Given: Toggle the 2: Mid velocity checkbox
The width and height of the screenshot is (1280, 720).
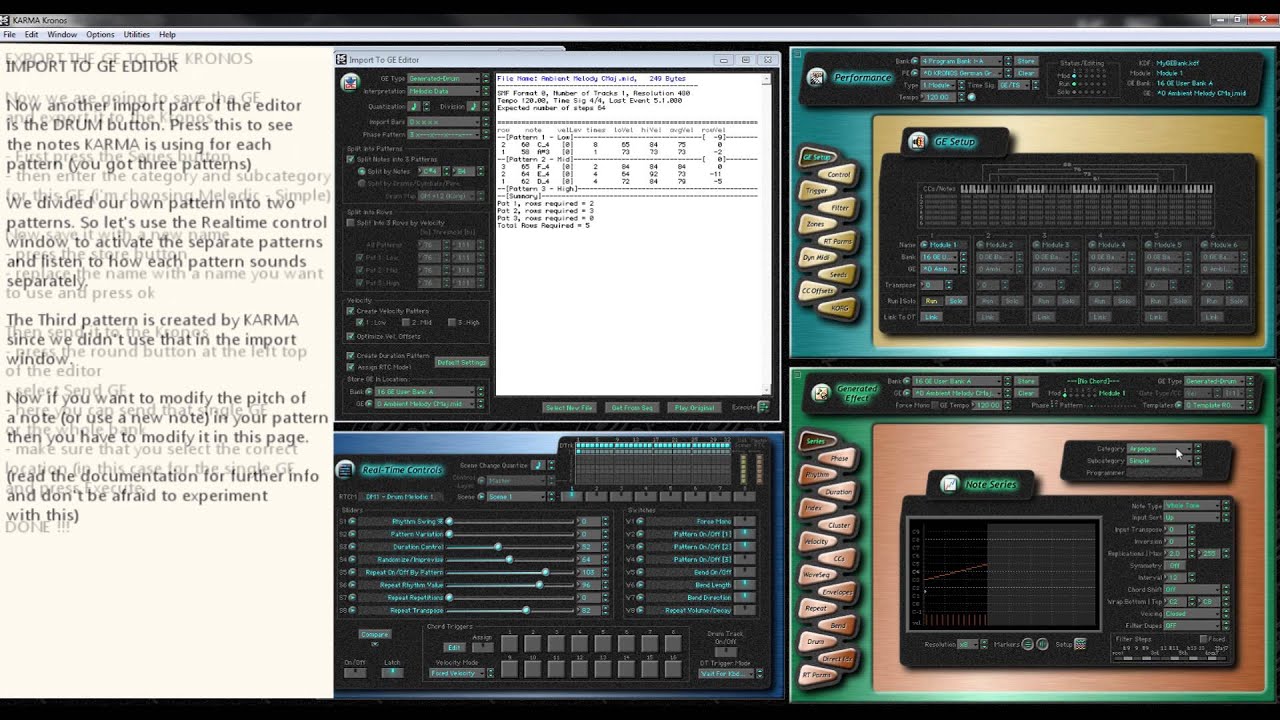Looking at the screenshot, I should [x=406, y=322].
